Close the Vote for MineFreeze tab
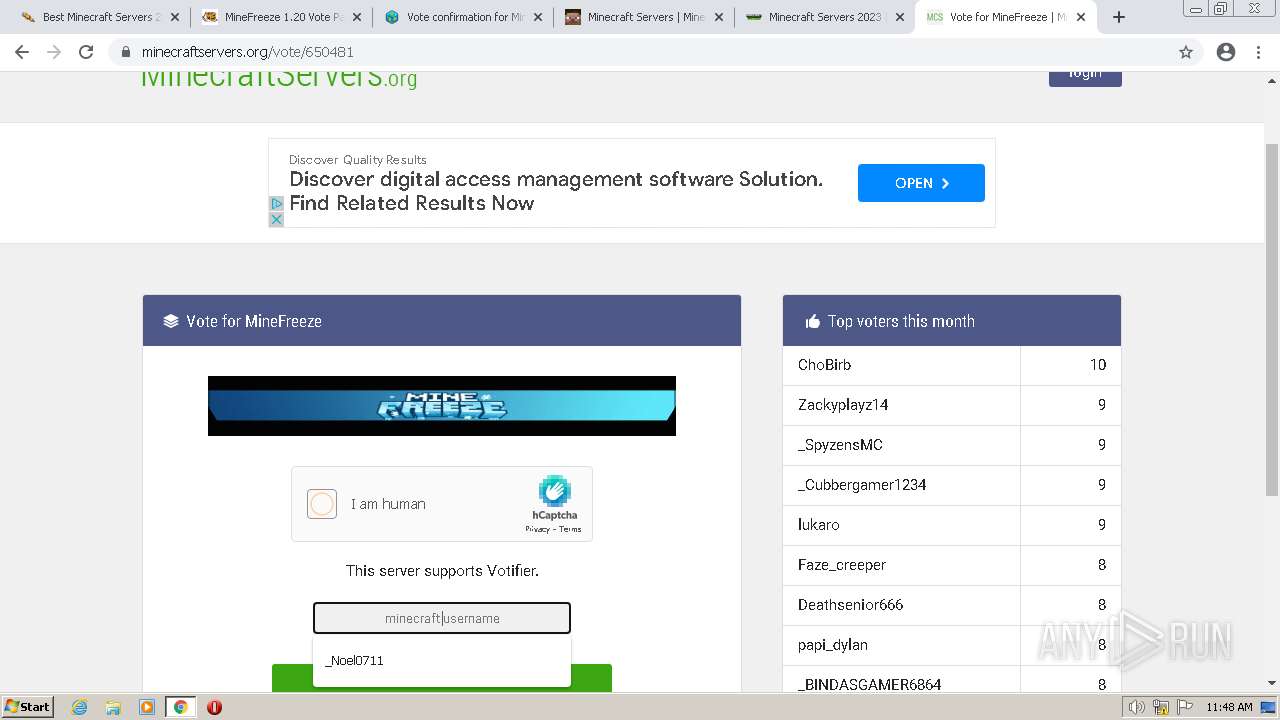The image size is (1280, 720). (1081, 17)
